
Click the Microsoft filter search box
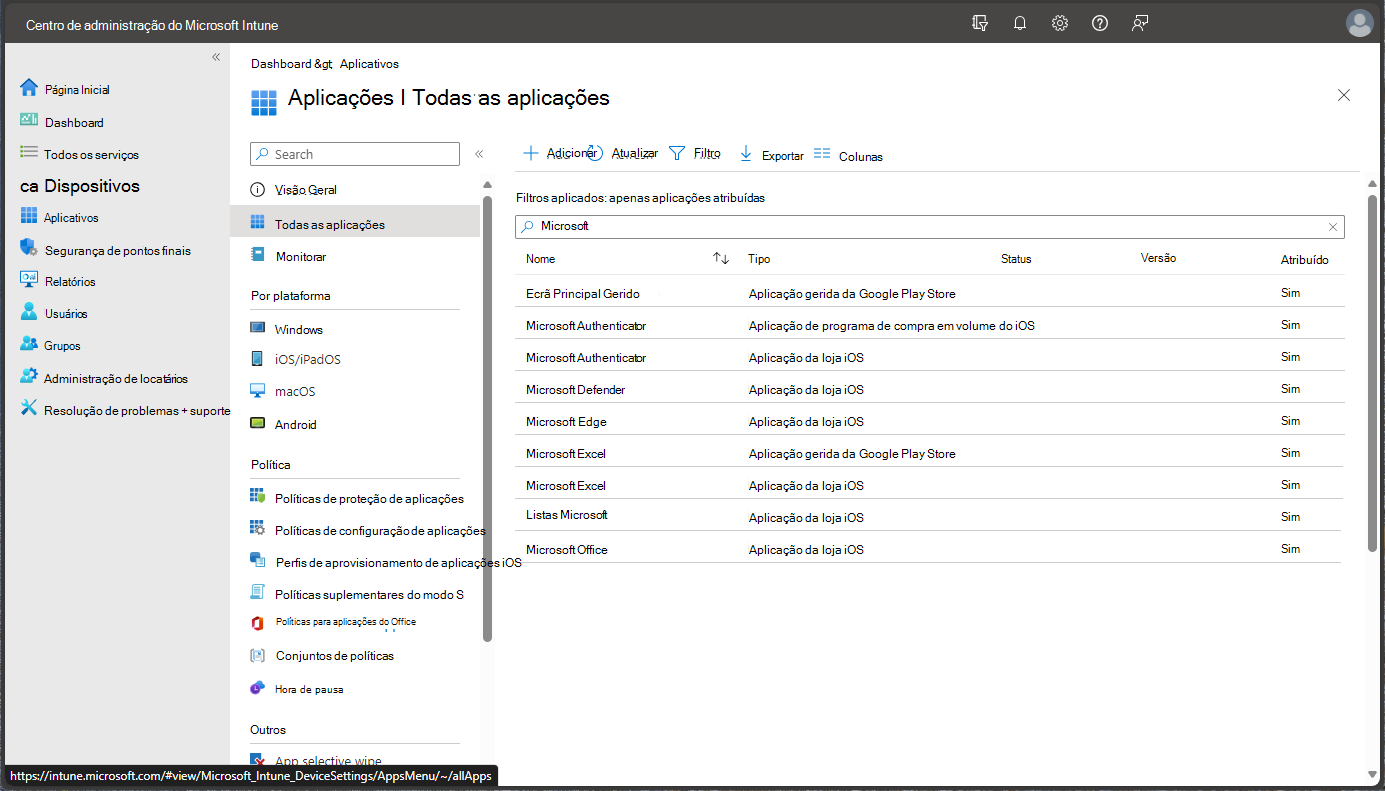click(930, 227)
